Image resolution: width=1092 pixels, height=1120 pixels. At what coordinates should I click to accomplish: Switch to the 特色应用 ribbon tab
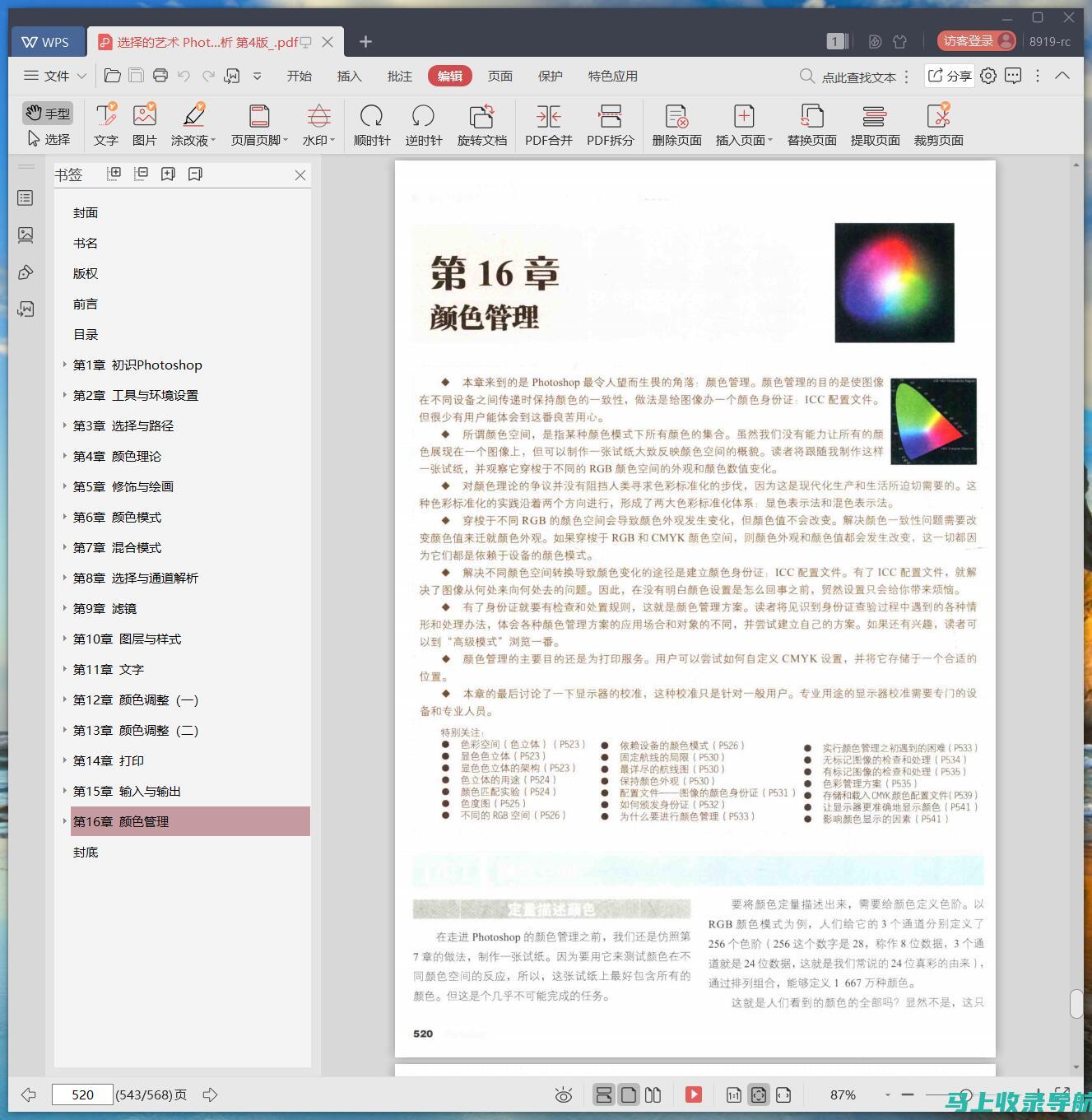pos(612,76)
